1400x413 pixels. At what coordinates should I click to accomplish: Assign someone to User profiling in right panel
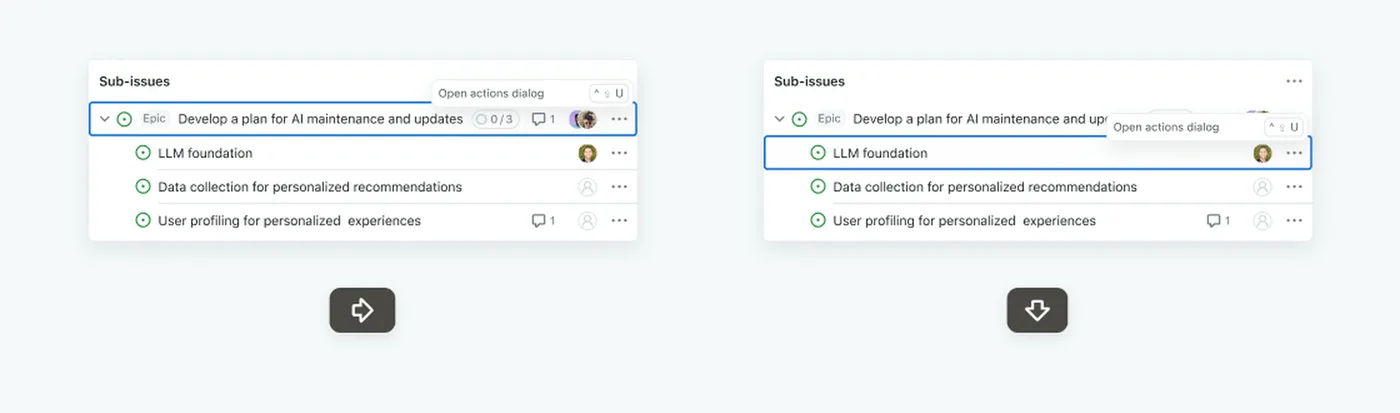coord(1262,221)
